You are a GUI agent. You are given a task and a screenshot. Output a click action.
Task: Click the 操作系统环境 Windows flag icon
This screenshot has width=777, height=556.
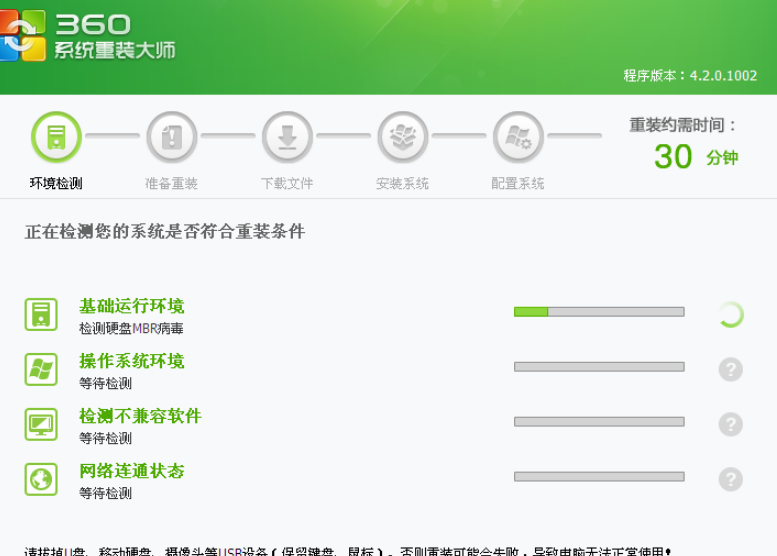pos(41,369)
